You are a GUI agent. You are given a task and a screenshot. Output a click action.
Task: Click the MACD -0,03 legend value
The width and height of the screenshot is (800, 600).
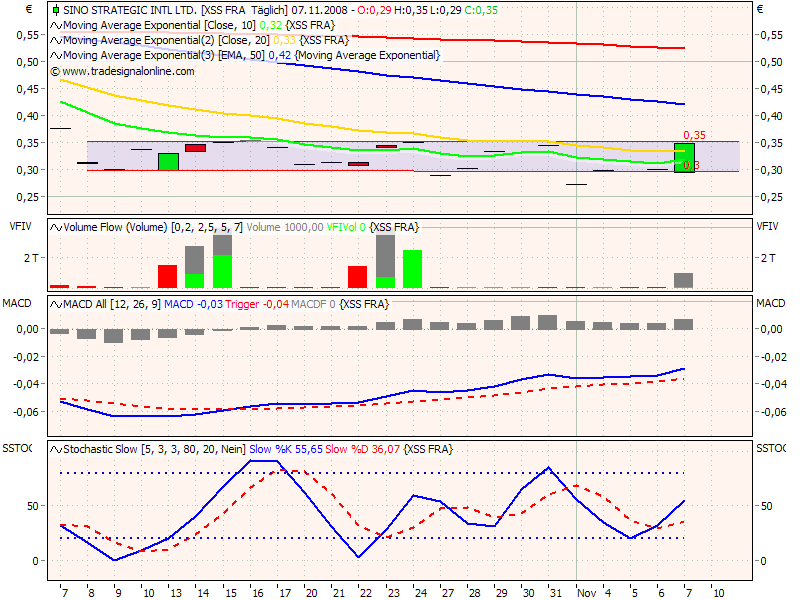pos(193,305)
